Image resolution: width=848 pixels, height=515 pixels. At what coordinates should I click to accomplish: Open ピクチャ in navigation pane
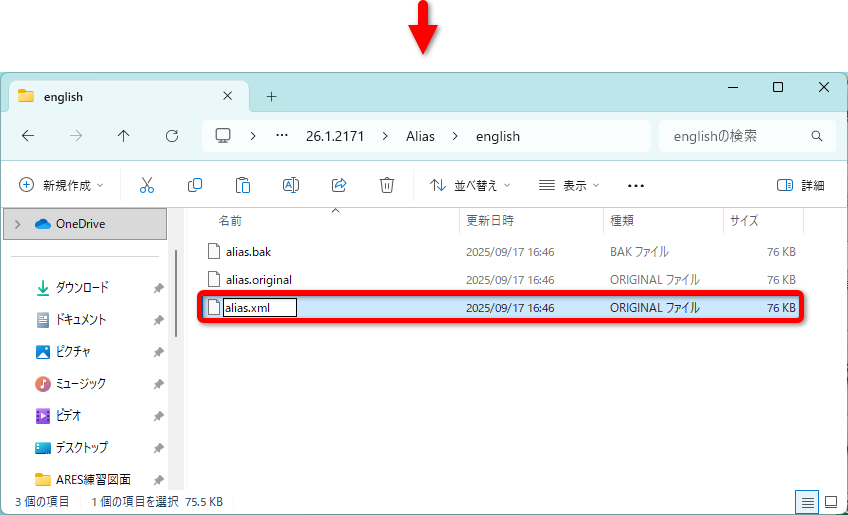(x=73, y=352)
